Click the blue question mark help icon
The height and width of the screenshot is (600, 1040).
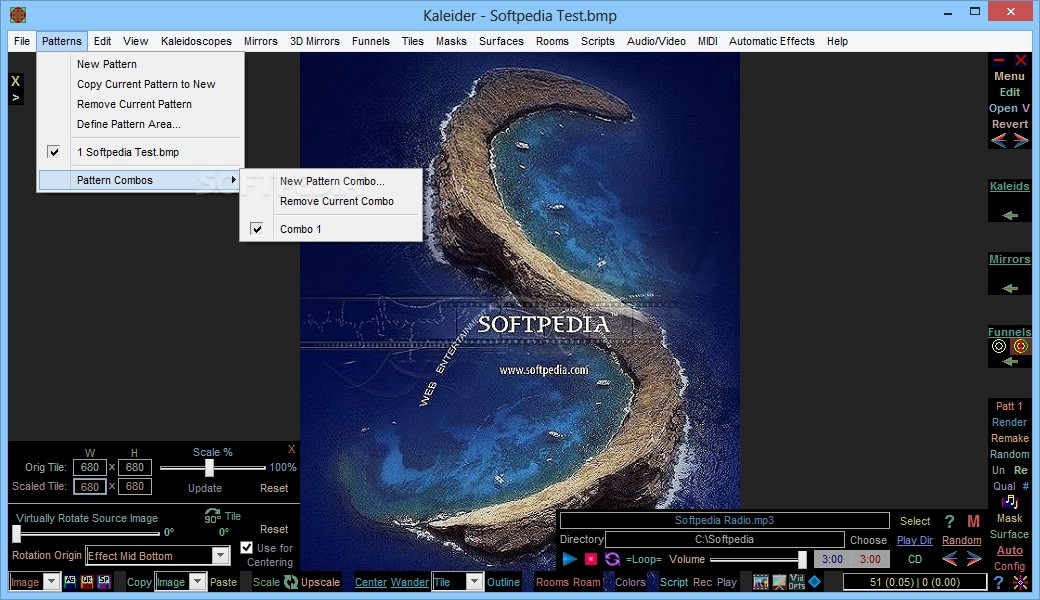[x=999, y=582]
